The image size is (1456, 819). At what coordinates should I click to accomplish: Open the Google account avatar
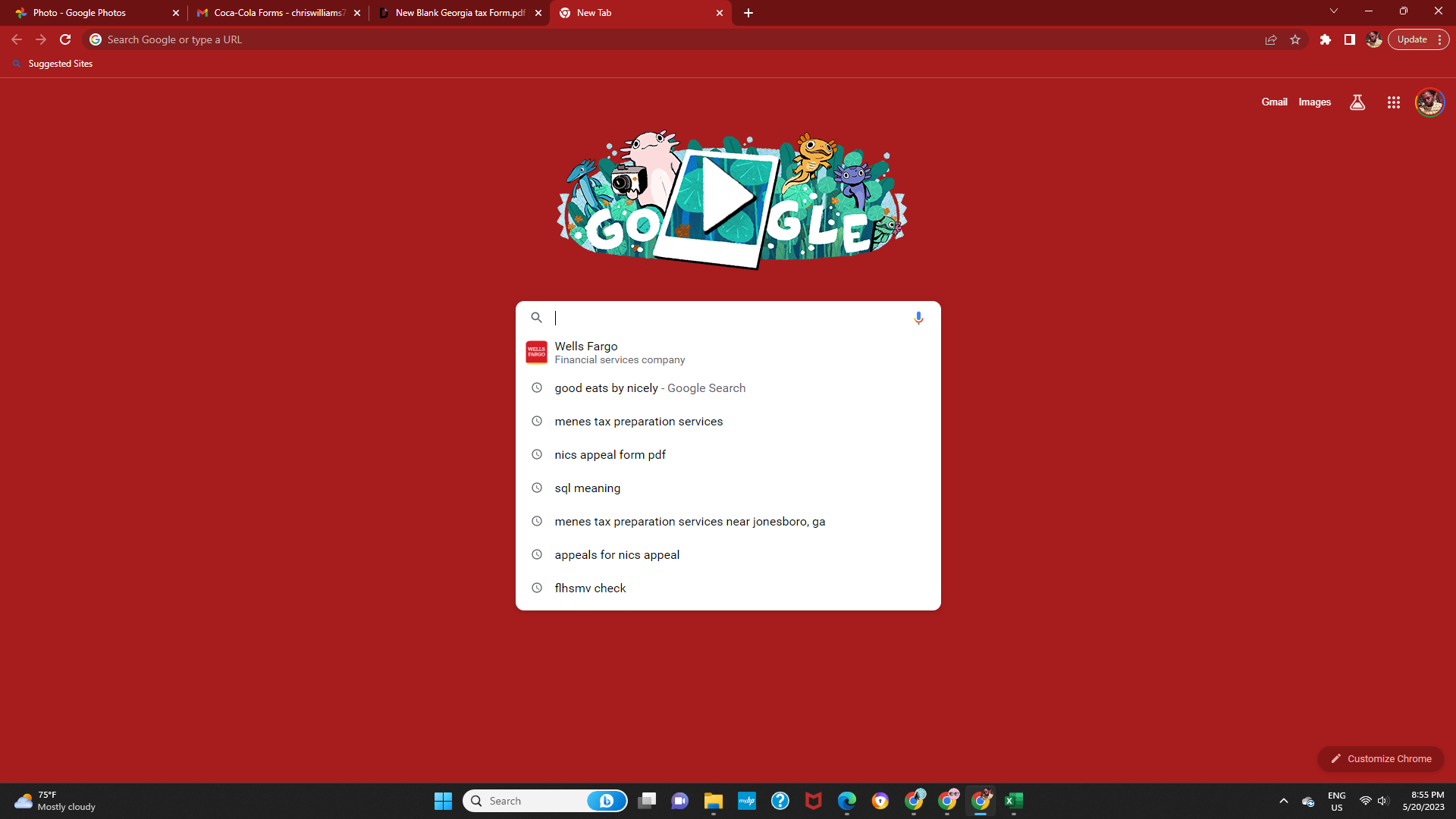[x=1430, y=102]
